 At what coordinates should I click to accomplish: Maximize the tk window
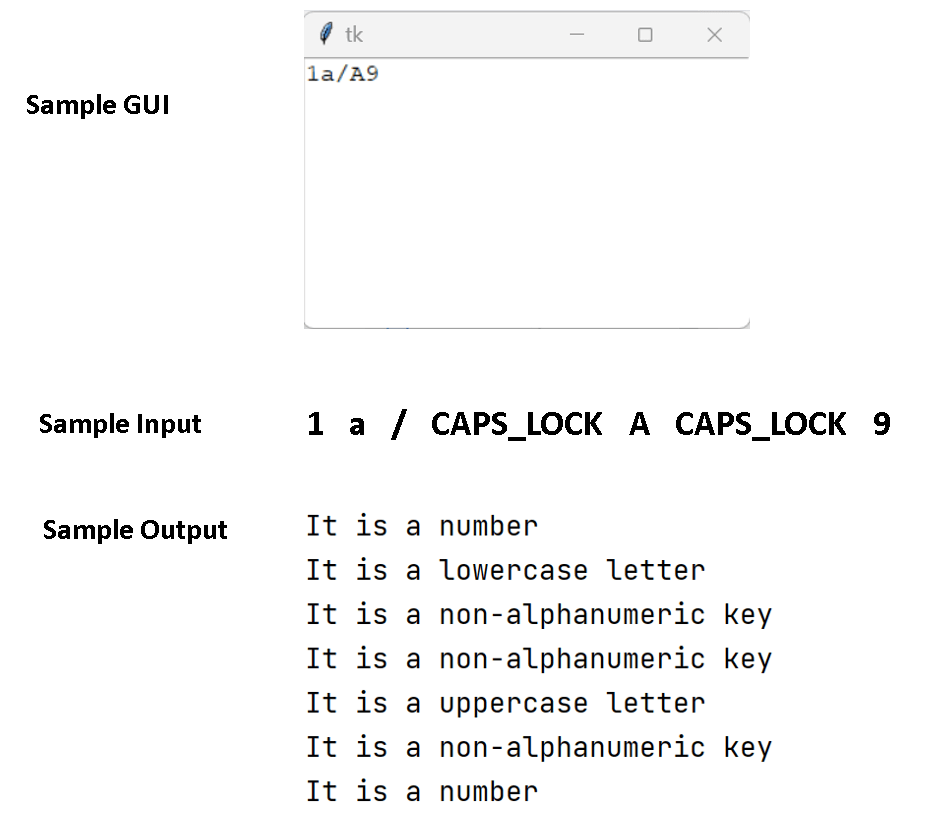[x=645, y=33]
